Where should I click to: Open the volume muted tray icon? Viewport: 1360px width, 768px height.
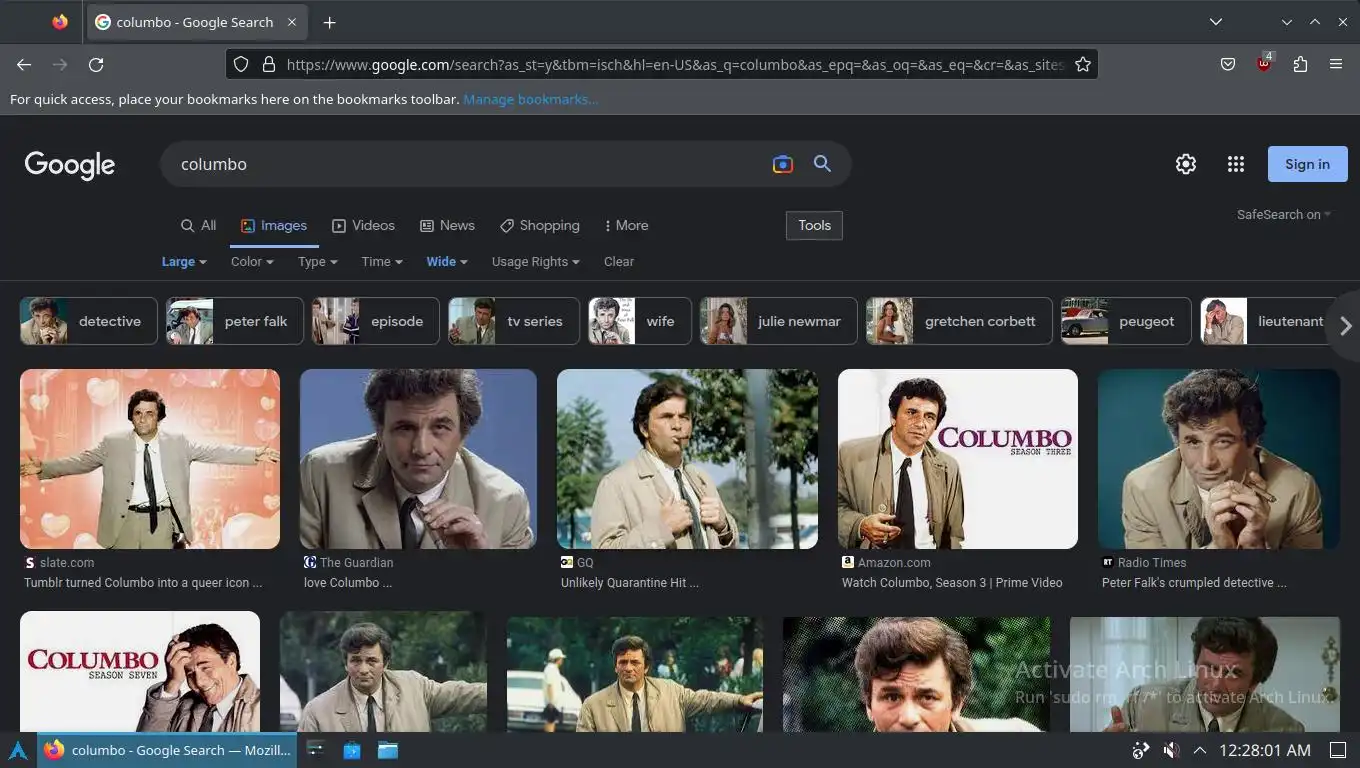click(x=1171, y=750)
